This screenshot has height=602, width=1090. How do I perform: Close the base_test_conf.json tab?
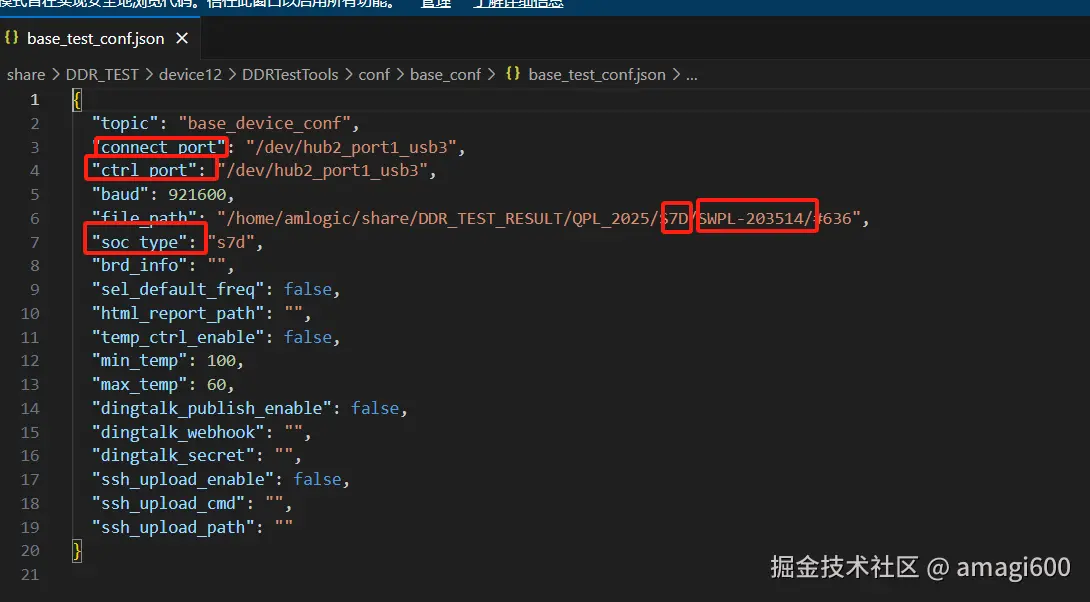coord(182,38)
